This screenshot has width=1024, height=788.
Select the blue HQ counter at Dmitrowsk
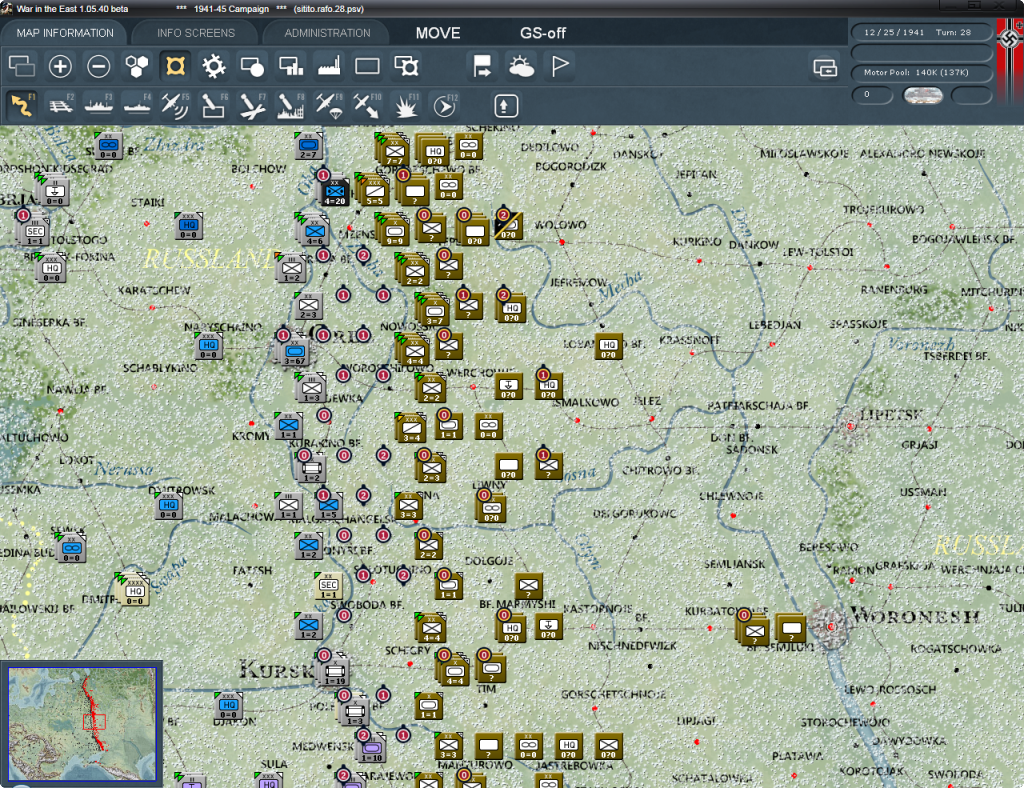tap(169, 507)
